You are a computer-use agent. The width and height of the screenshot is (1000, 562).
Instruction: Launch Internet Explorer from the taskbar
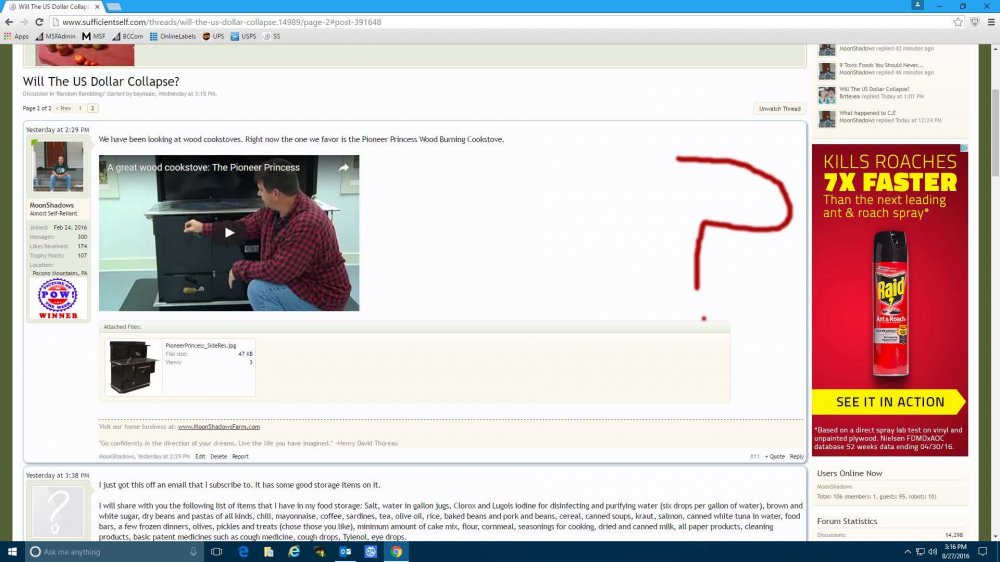point(294,552)
